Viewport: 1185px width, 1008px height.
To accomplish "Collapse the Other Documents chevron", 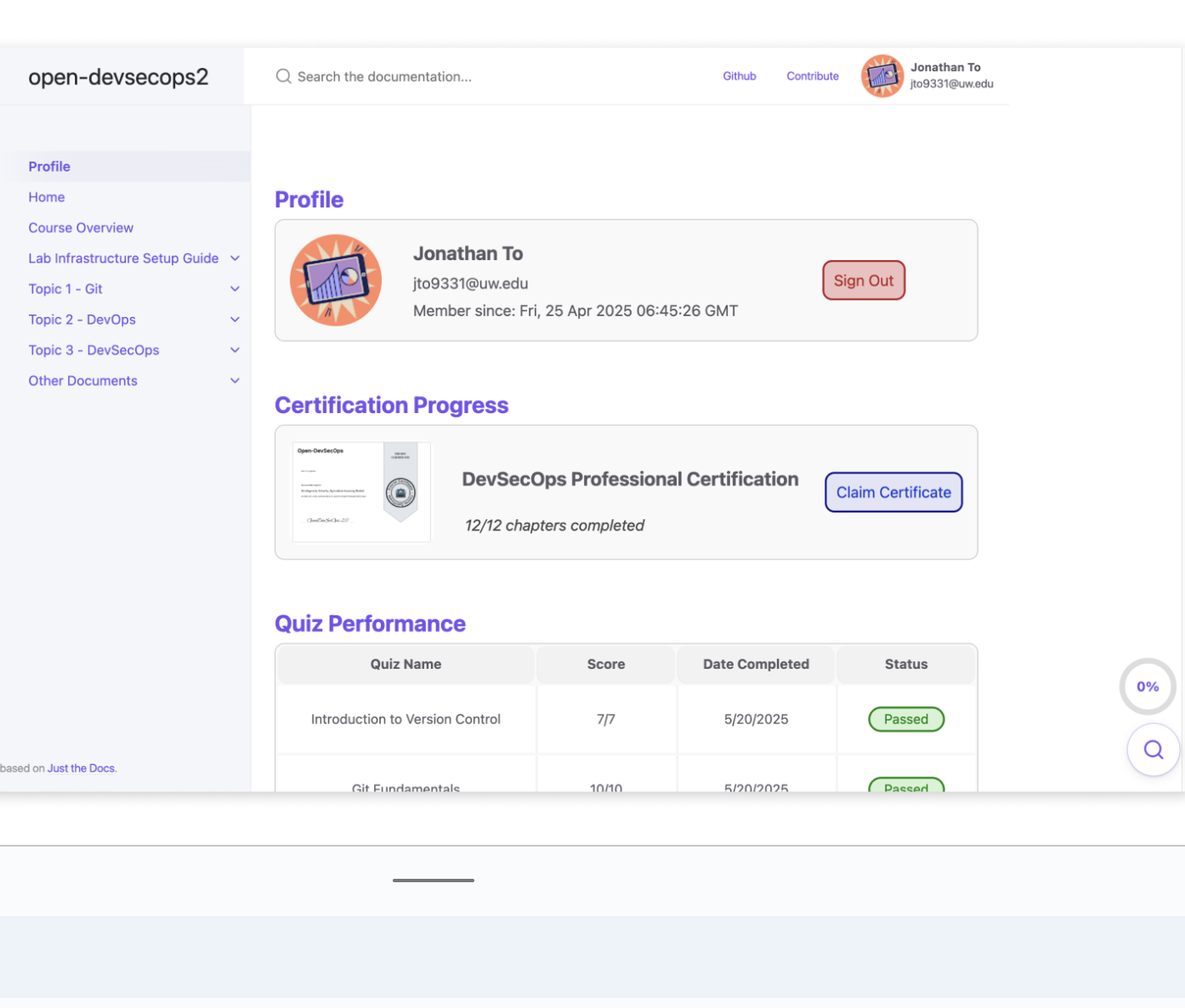I will point(235,380).
